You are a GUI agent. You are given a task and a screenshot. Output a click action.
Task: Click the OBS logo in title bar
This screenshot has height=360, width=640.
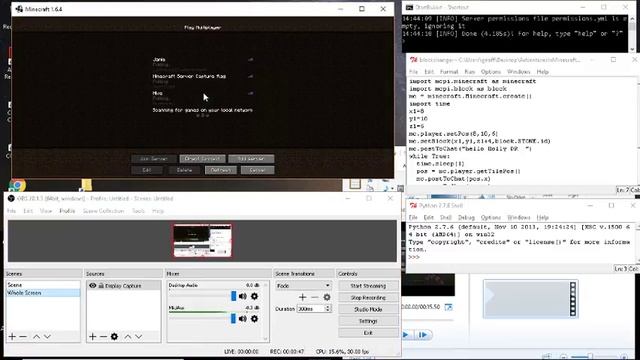[11, 198]
